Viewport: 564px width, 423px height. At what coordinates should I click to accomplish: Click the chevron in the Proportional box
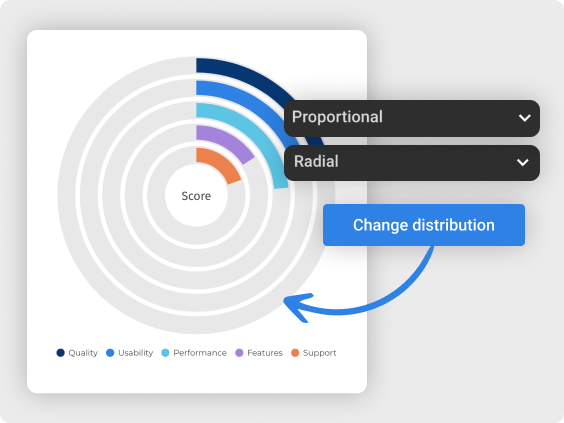point(524,118)
